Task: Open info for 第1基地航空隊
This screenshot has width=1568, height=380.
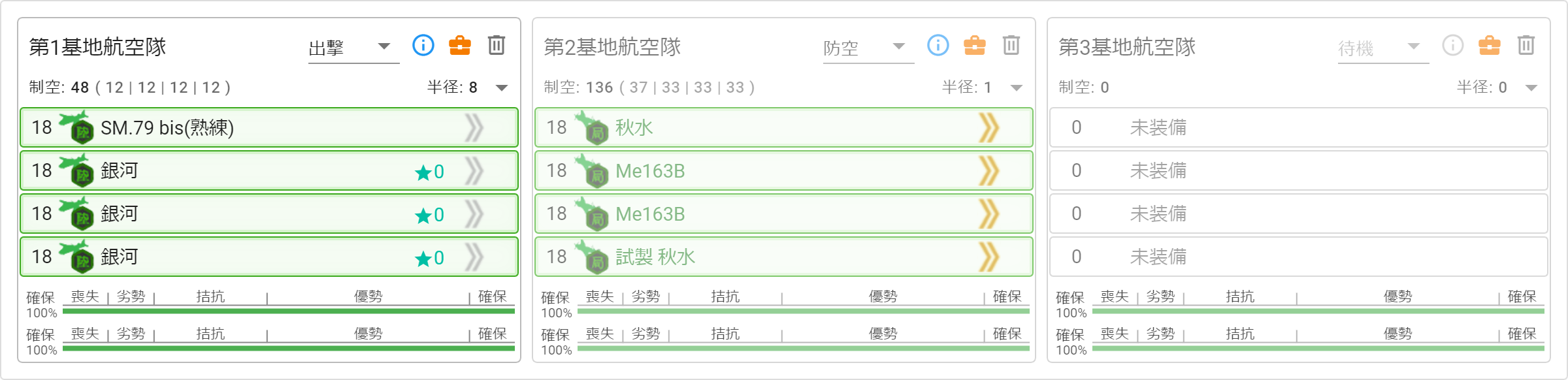Action: (423, 45)
